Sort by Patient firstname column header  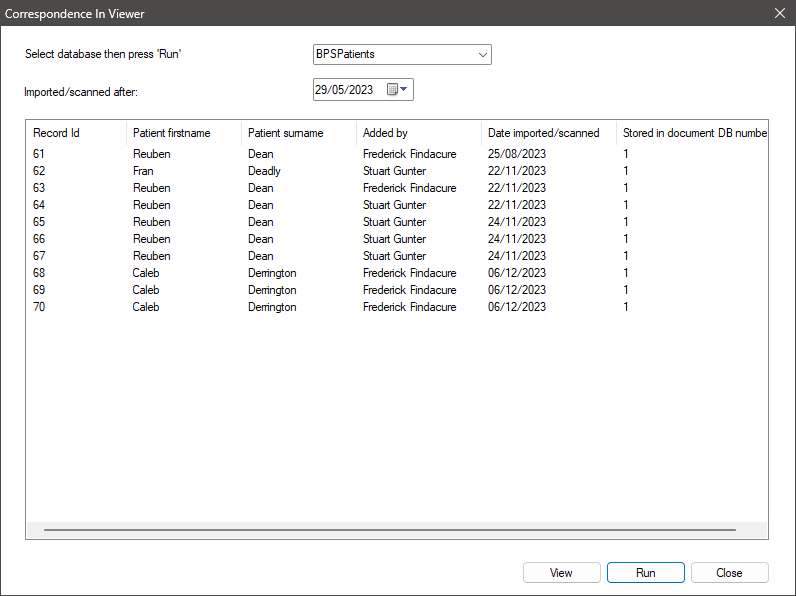point(184,133)
